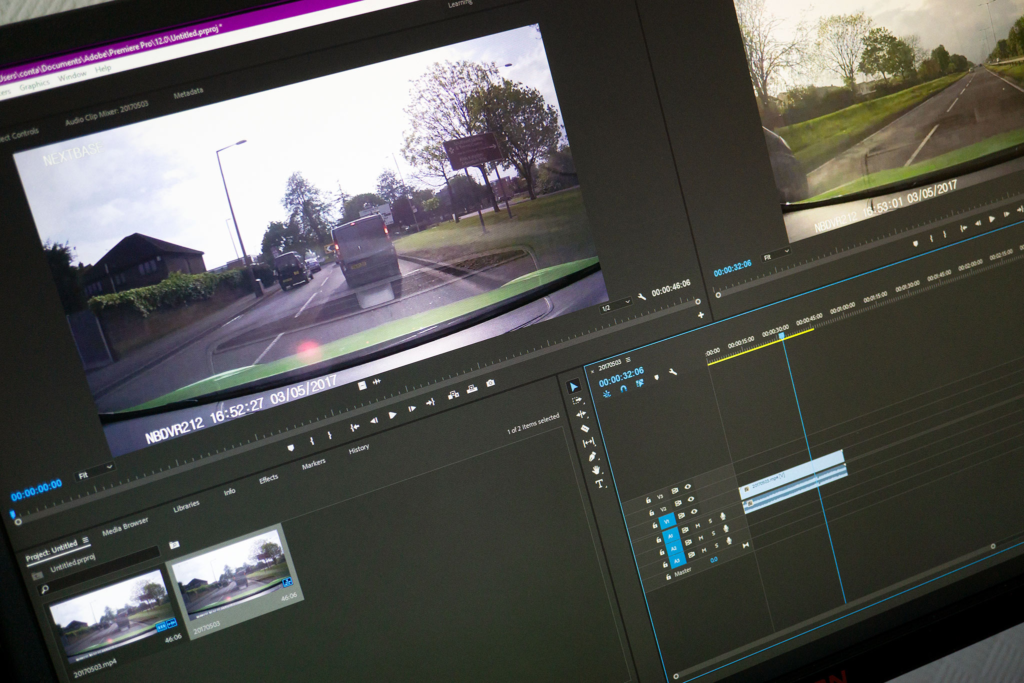Select the Razor tool in the toolbar
Screen dimensions: 1024x683
585,428
